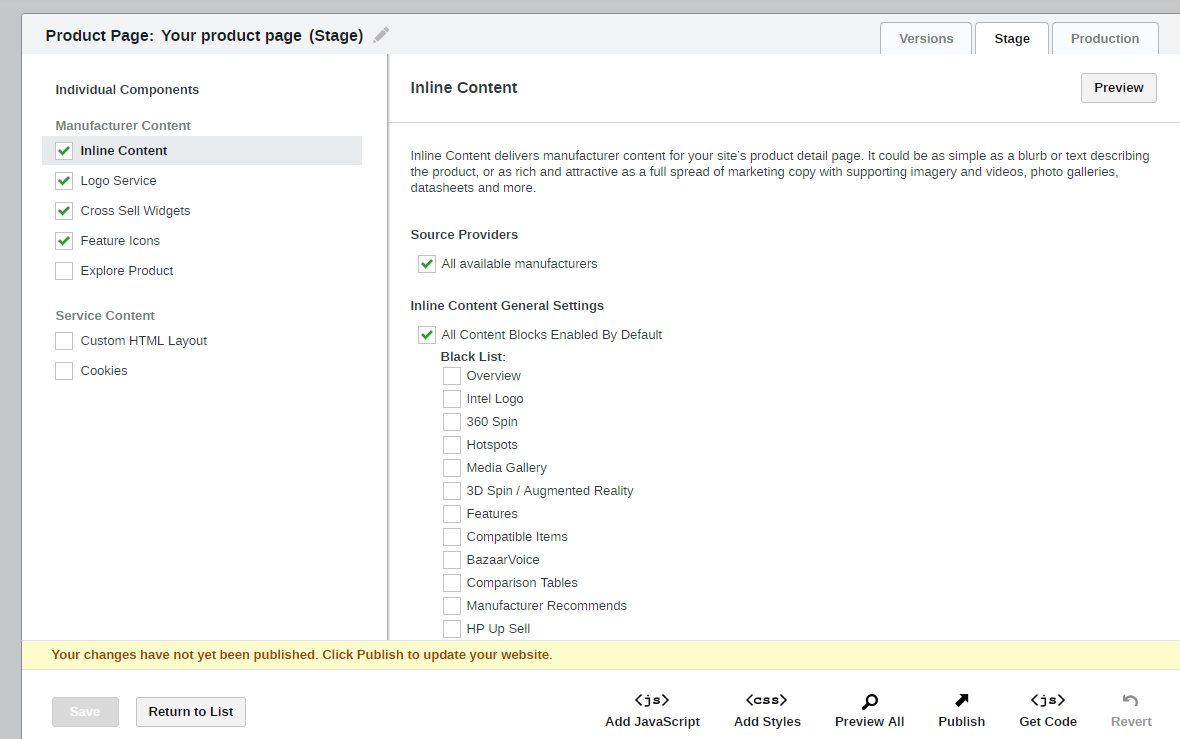Click Inline Content General Settings heading
Screen dimensions: 1180x739
pyautogui.click(x=507, y=306)
